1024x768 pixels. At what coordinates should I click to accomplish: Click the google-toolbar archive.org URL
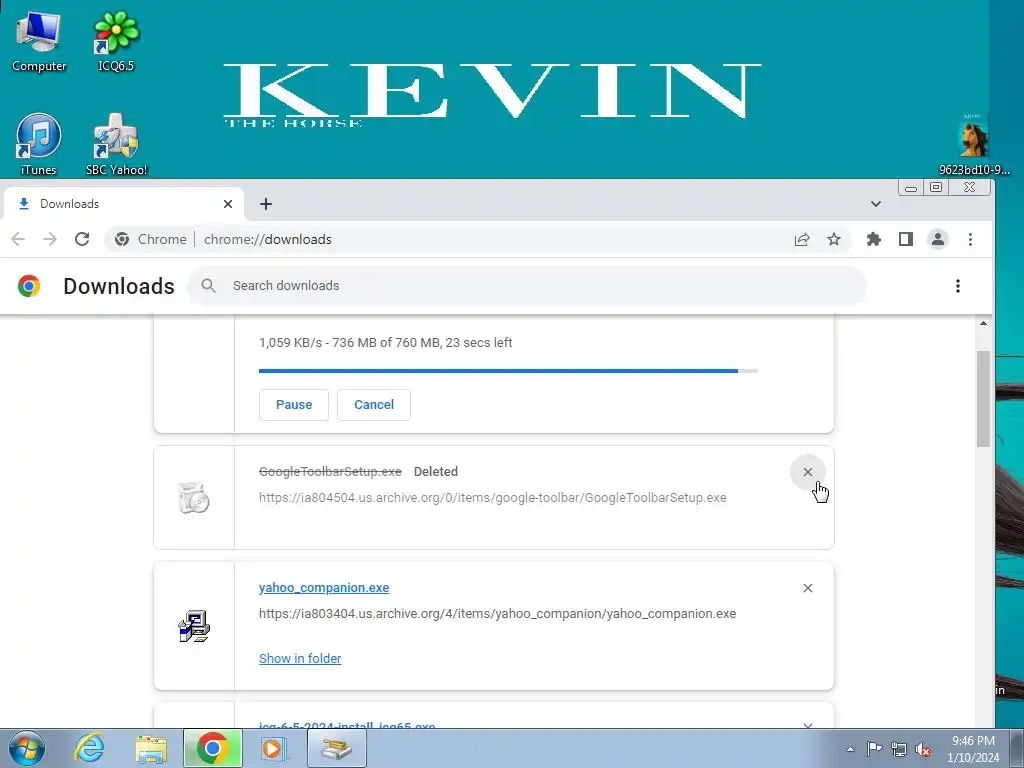[492, 498]
